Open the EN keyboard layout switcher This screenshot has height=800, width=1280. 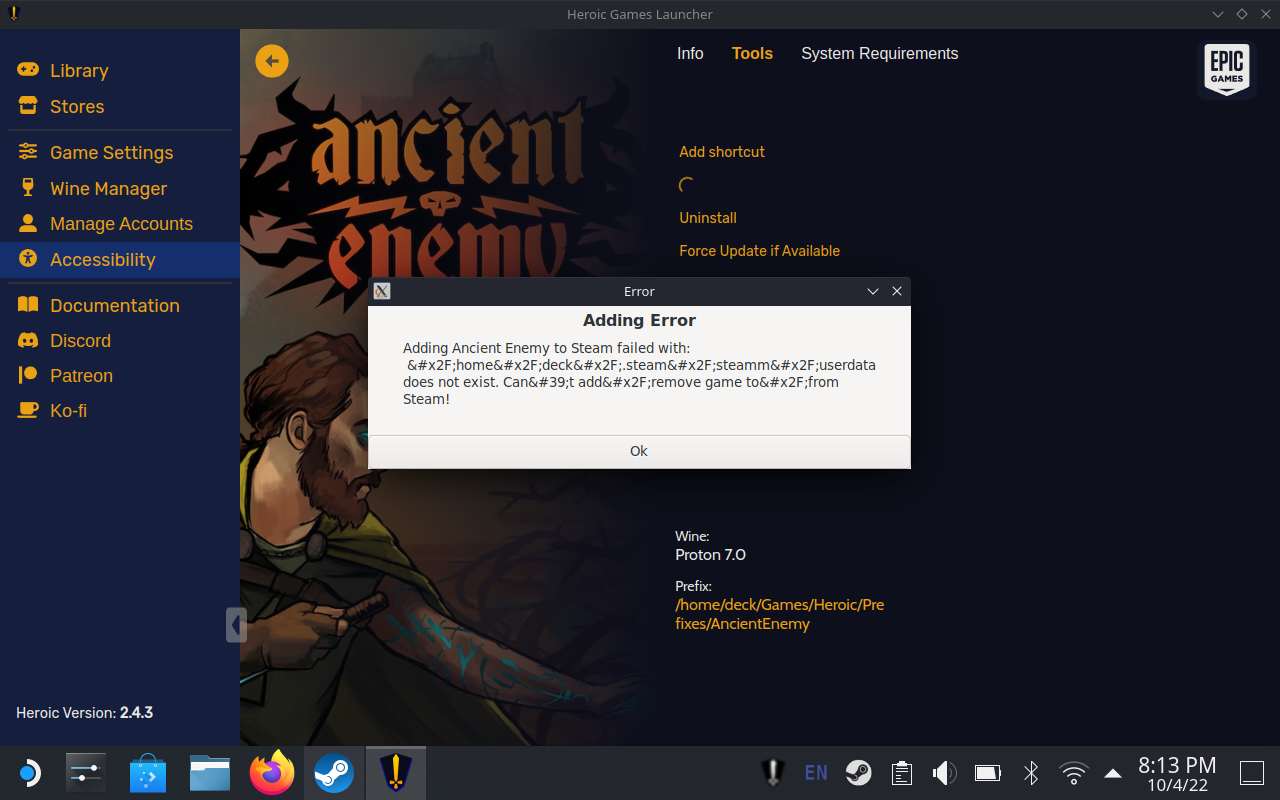(x=815, y=772)
